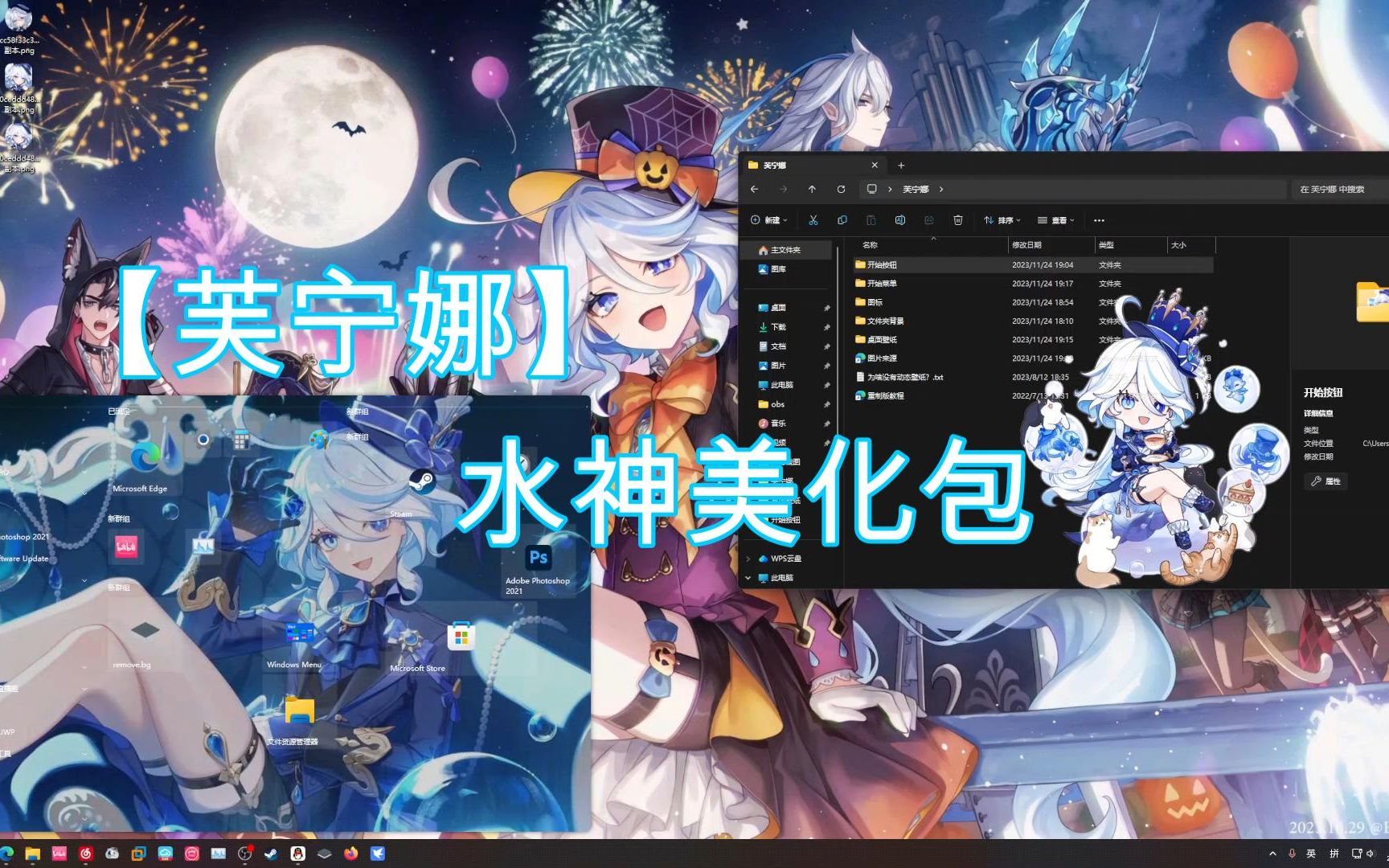
Task: Refresh the current folder view
Action: pyautogui.click(x=841, y=190)
